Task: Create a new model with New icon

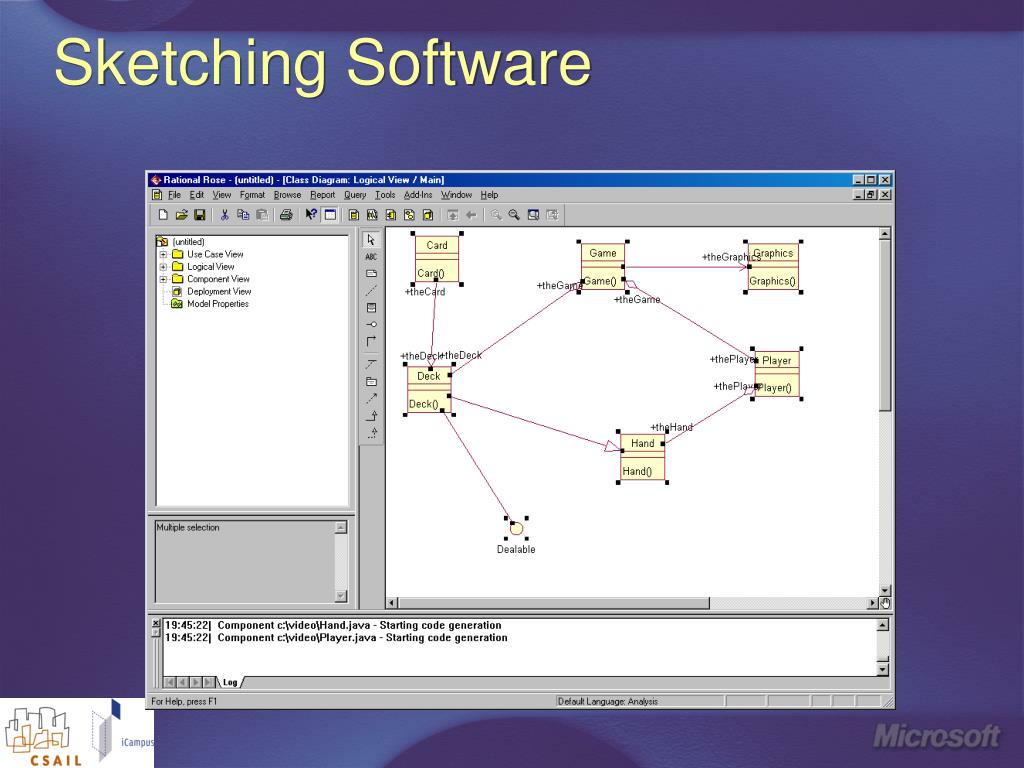Action: 163,215
